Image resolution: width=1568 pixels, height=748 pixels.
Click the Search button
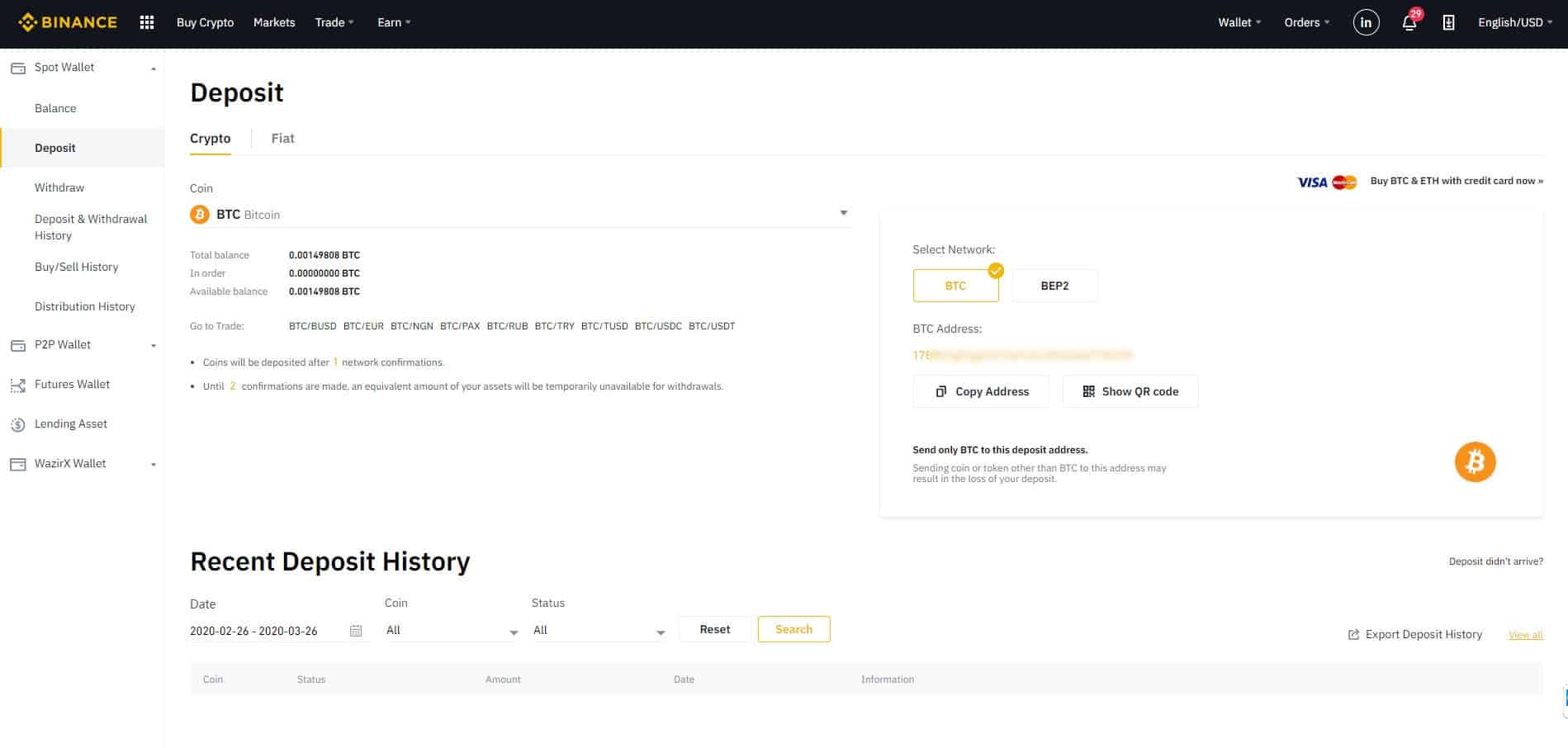click(x=794, y=629)
